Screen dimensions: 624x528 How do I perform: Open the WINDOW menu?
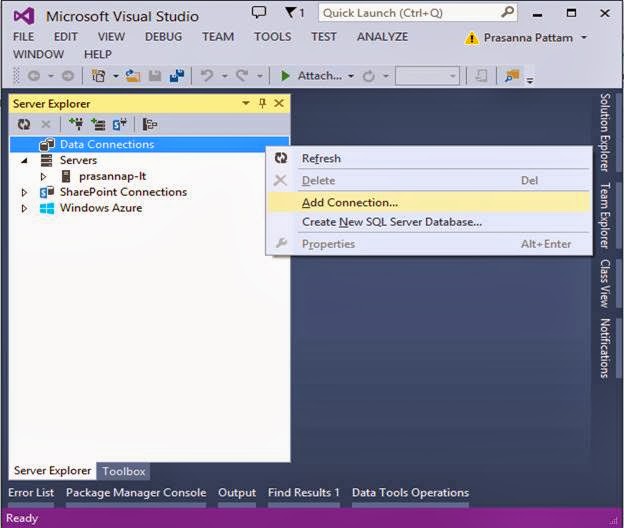[x=39, y=54]
